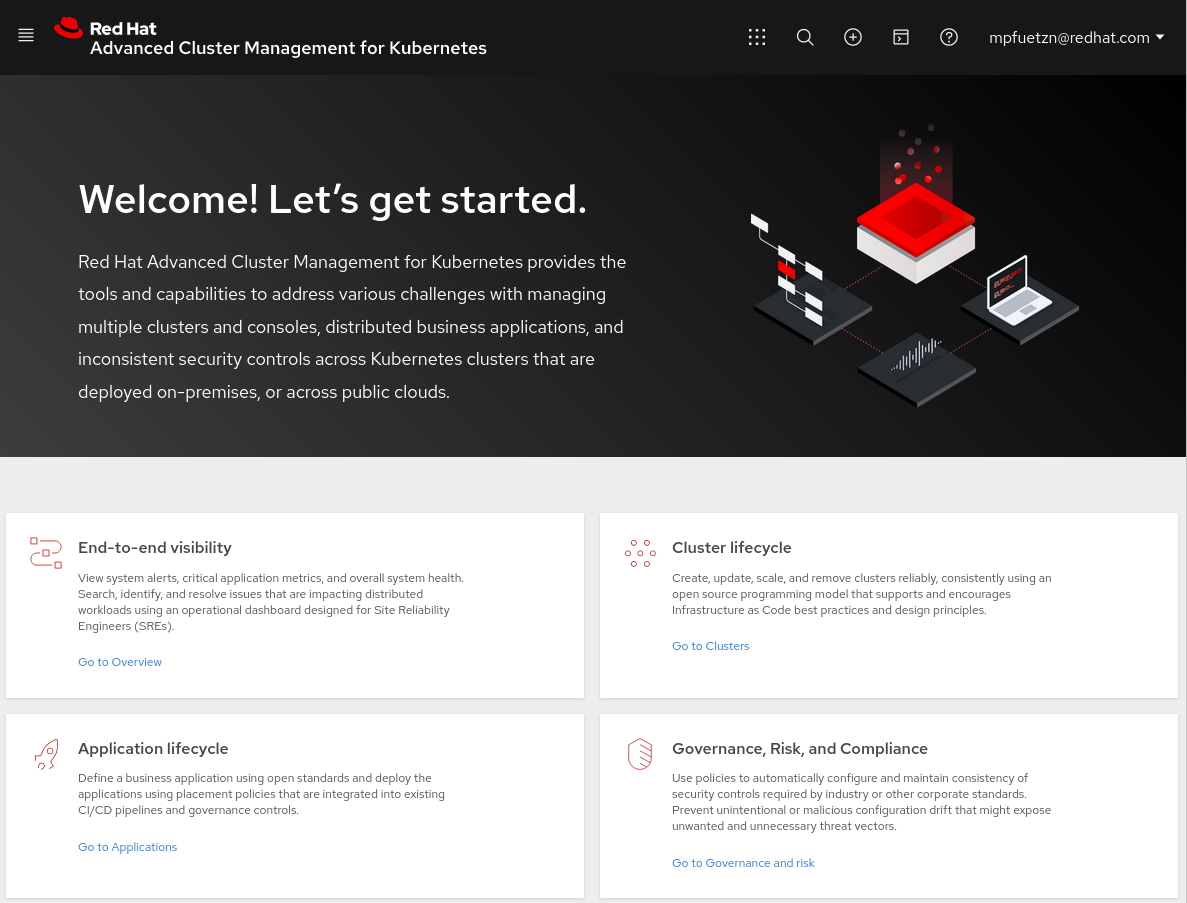Screen dimensions: 1187x903
Task: Click the plus create resource icon
Action: point(853,37)
